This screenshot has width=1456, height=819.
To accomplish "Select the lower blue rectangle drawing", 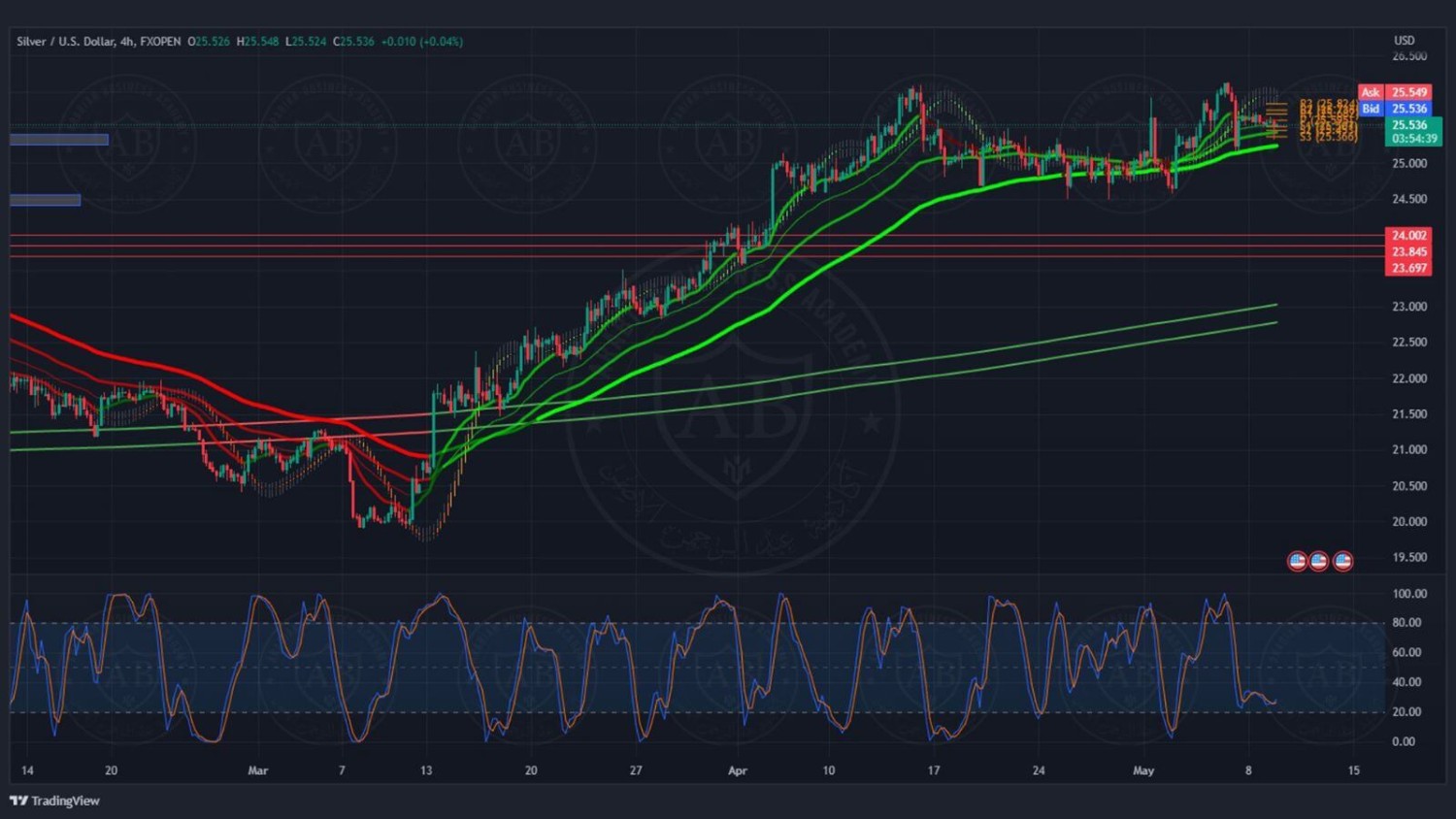I will point(45,201).
